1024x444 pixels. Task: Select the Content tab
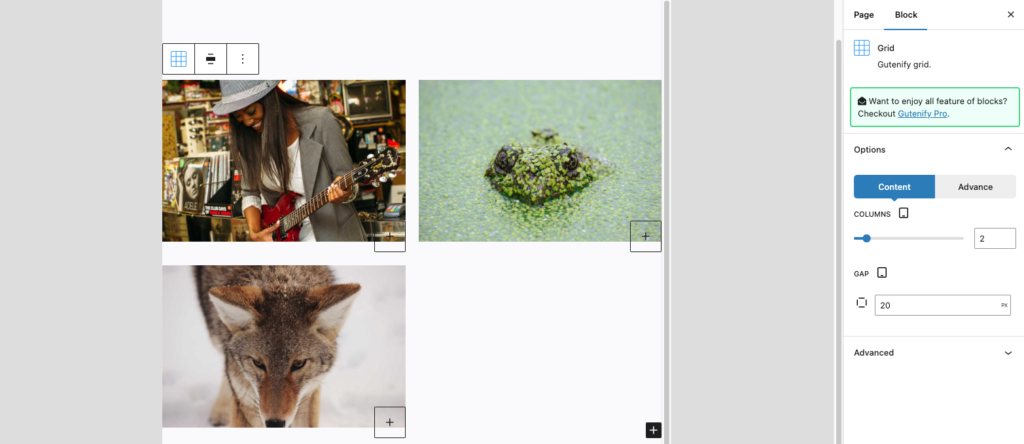pyautogui.click(x=894, y=187)
